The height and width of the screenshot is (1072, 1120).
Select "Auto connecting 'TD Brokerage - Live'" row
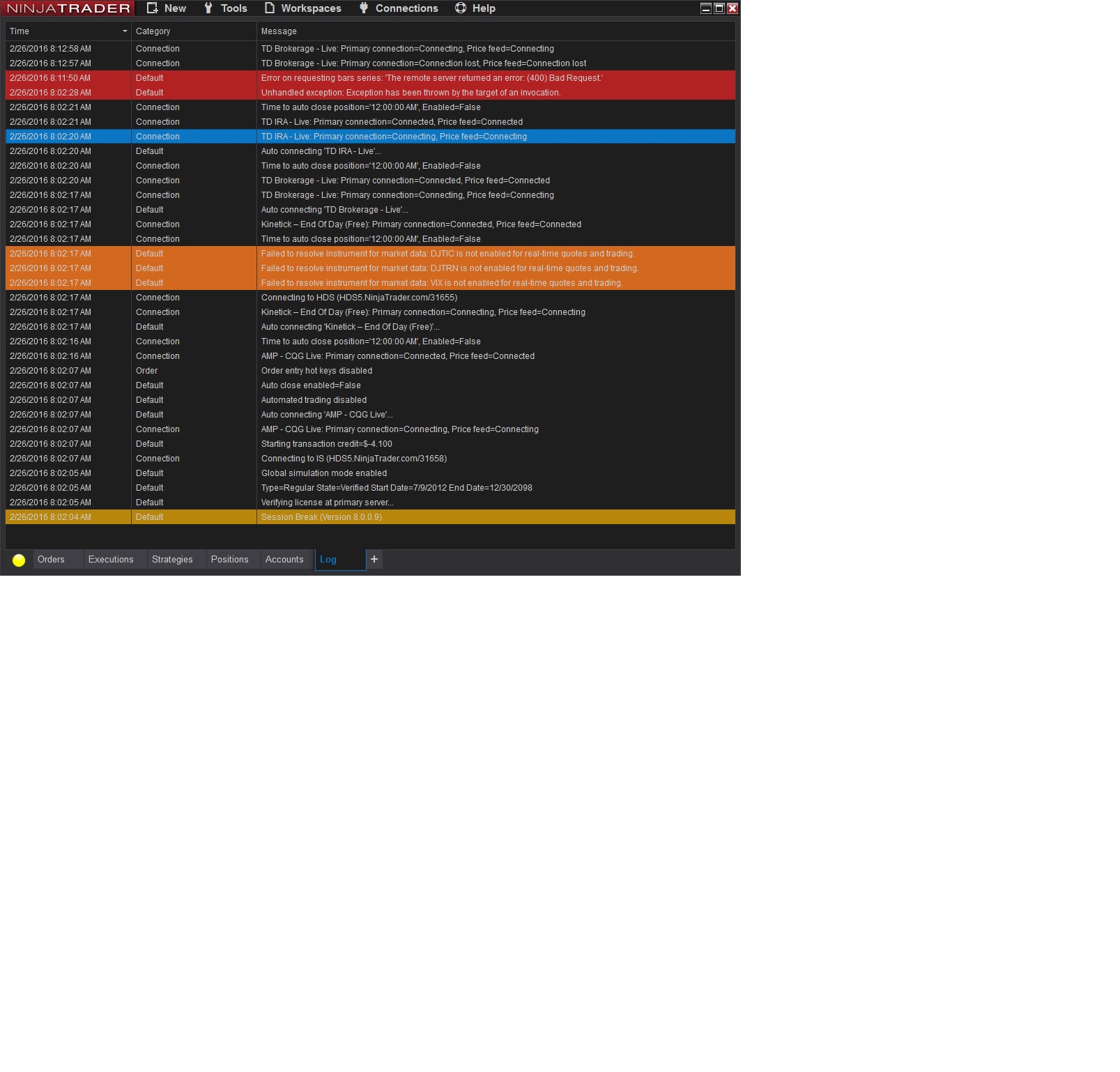[x=370, y=210]
